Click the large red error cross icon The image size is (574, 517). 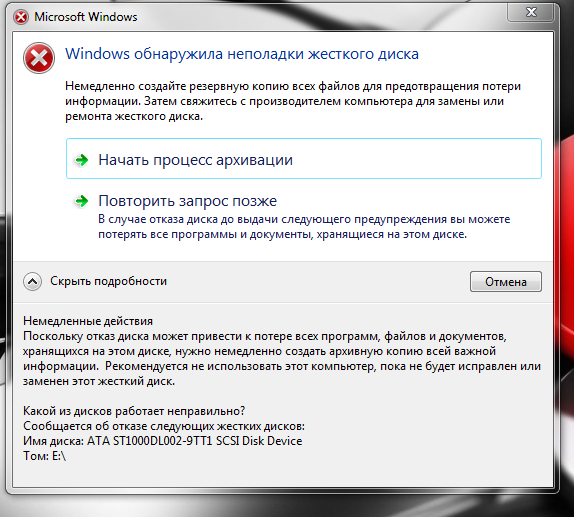point(39,58)
